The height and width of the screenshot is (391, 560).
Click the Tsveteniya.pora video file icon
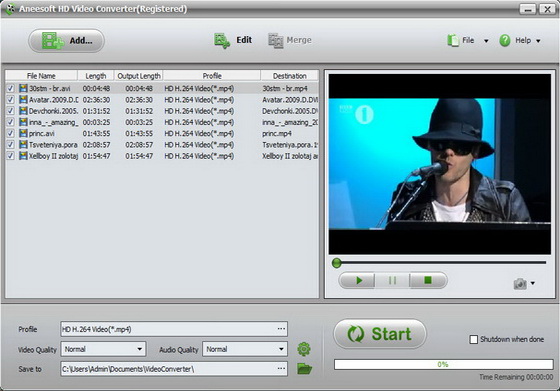(23, 145)
